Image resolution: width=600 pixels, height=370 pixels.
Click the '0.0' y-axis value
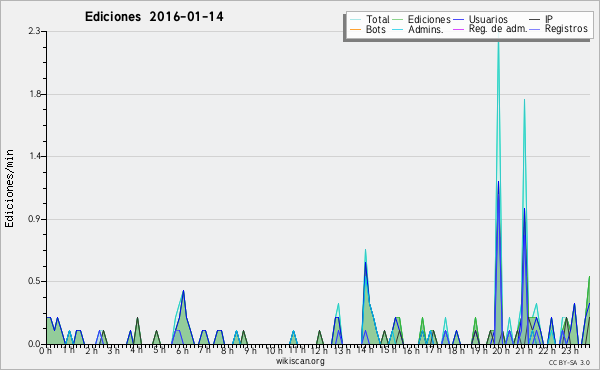[x=35, y=344]
